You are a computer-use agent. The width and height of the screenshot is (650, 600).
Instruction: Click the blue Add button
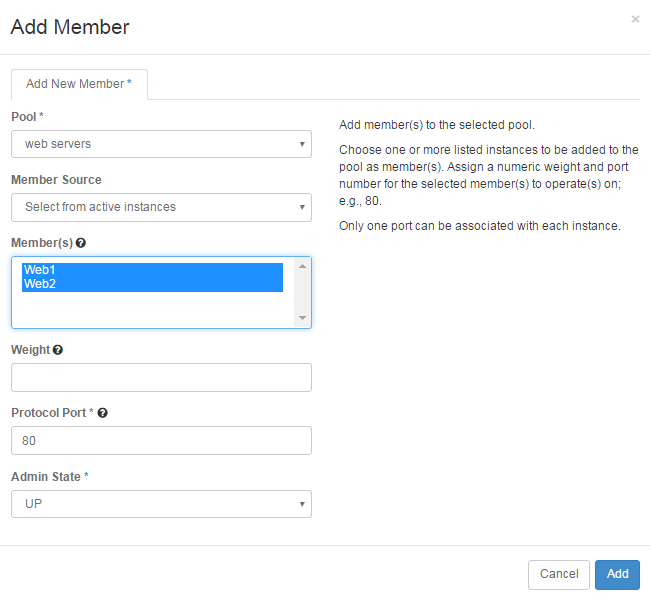click(617, 574)
